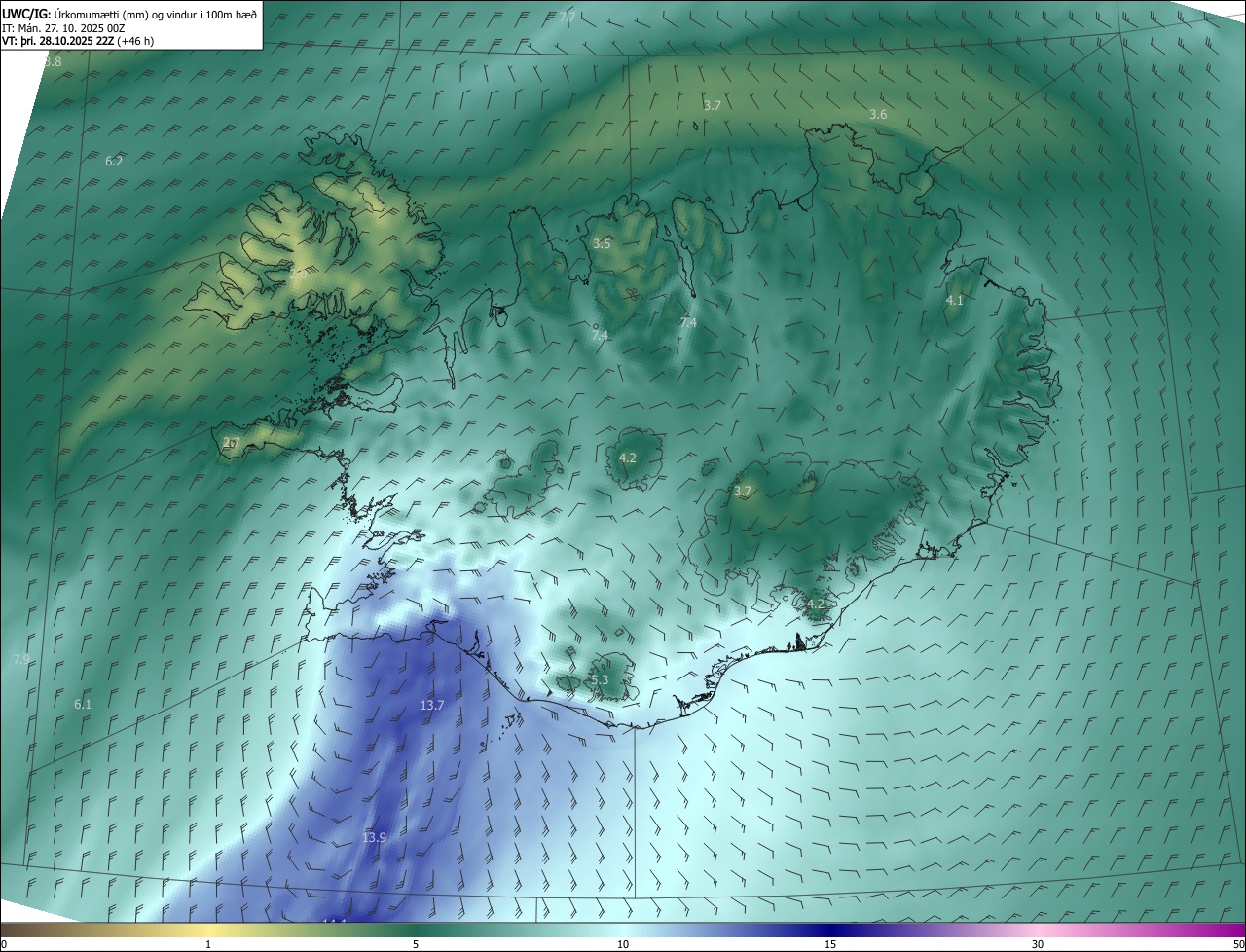Click the '10' tick label on the color scale
Screen dimensions: 1246x952
coord(623,944)
